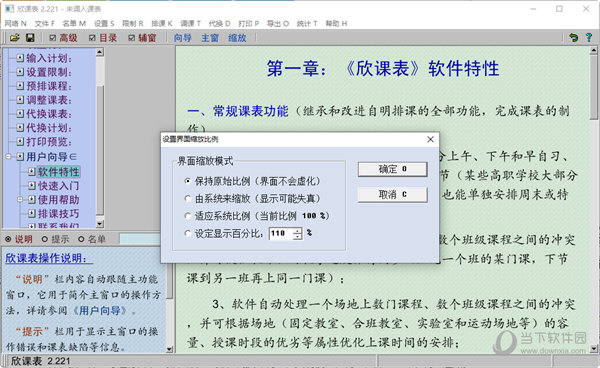Open the 《用户向导》 link
The width and height of the screenshot is (600, 368).
101,310
